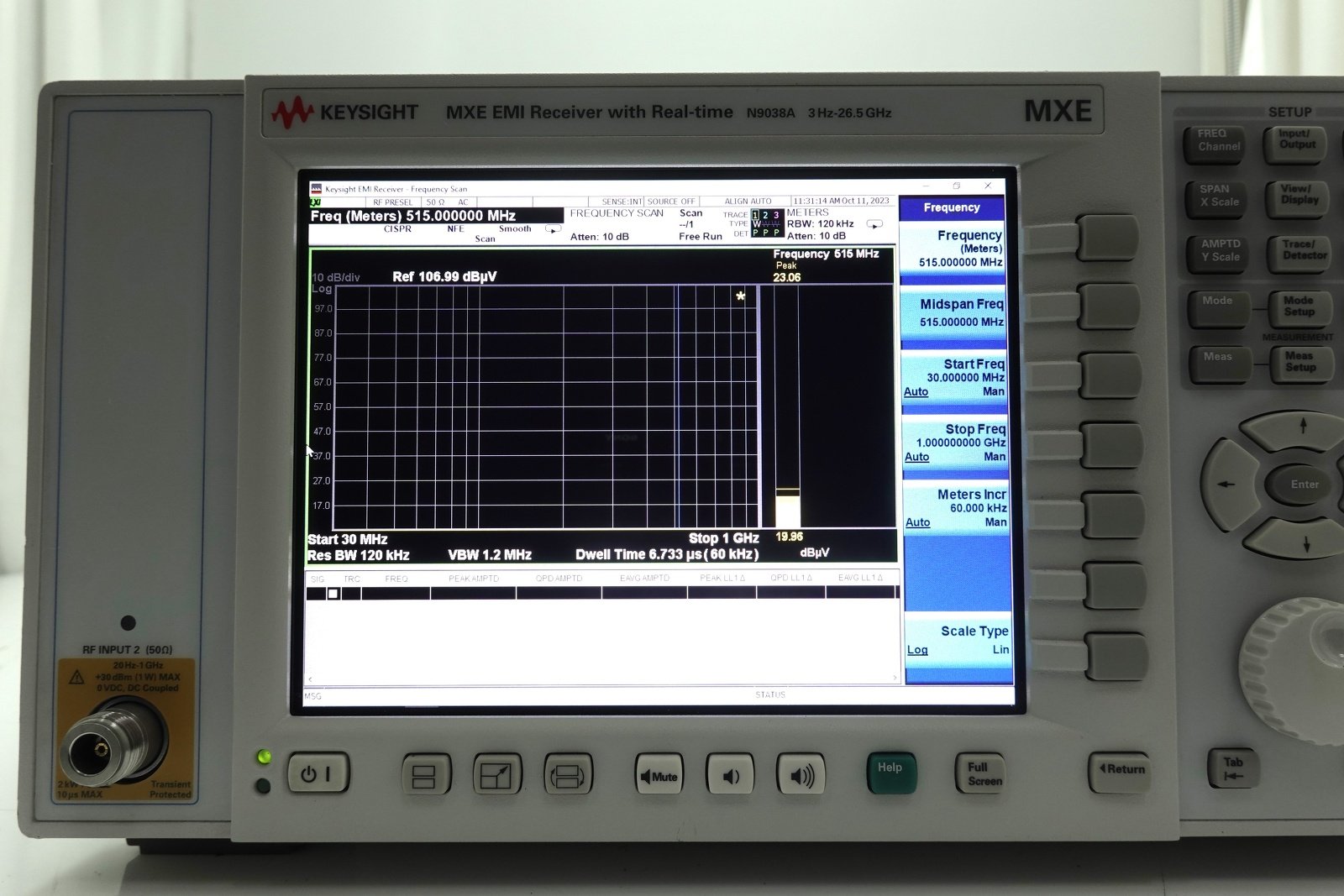Select the Midspan Freq softkey on screen
Viewport: 1344px width, 896px height.
[x=954, y=314]
